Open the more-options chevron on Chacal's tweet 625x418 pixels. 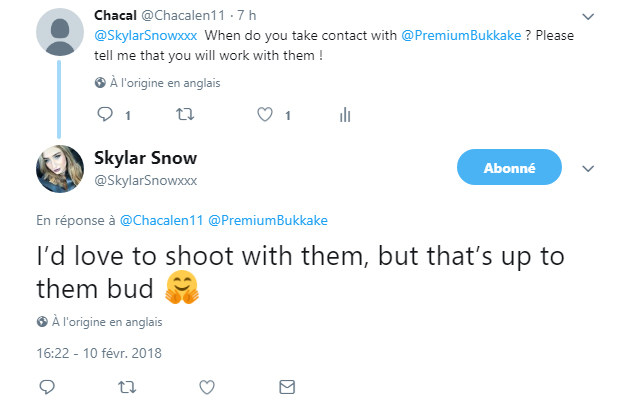[x=587, y=18]
